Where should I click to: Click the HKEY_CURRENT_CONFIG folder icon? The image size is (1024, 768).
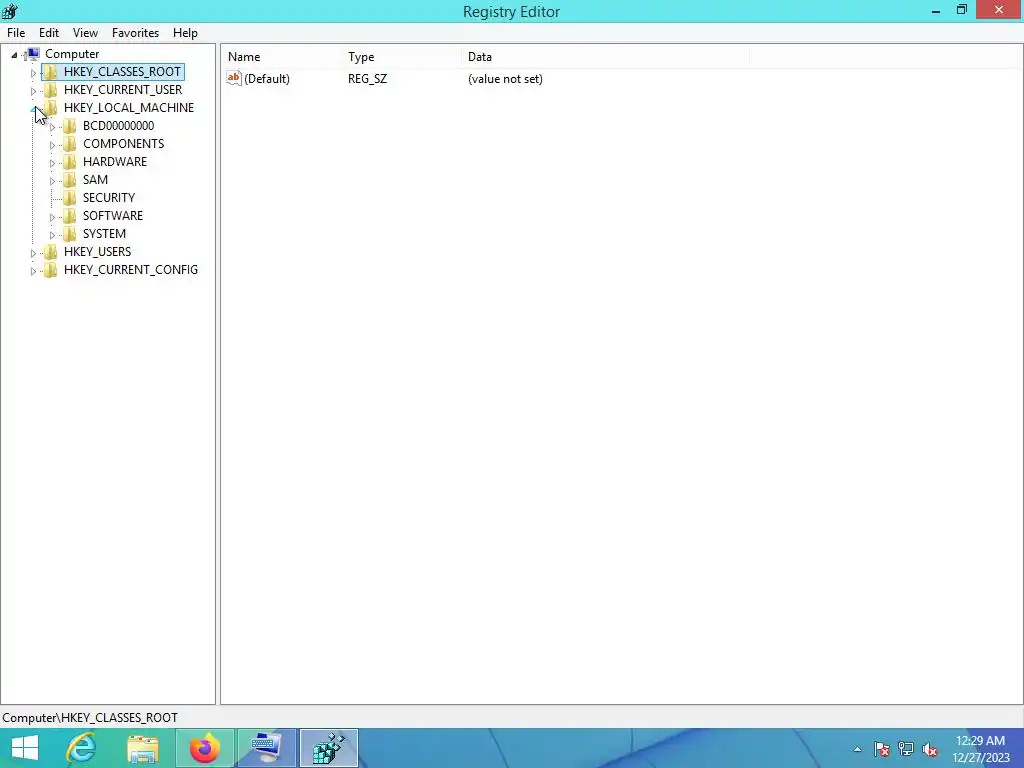[50, 270]
